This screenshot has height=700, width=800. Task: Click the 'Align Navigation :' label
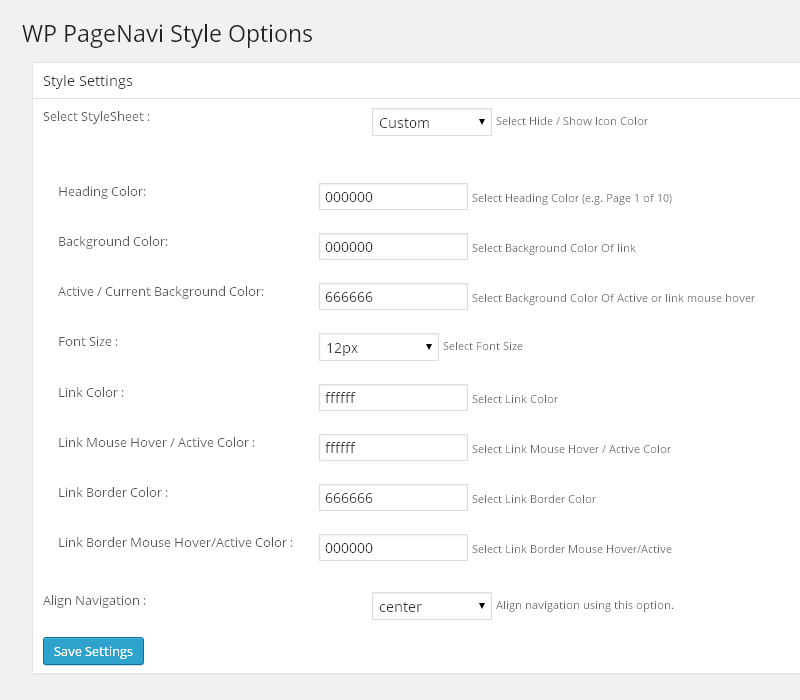tap(94, 600)
